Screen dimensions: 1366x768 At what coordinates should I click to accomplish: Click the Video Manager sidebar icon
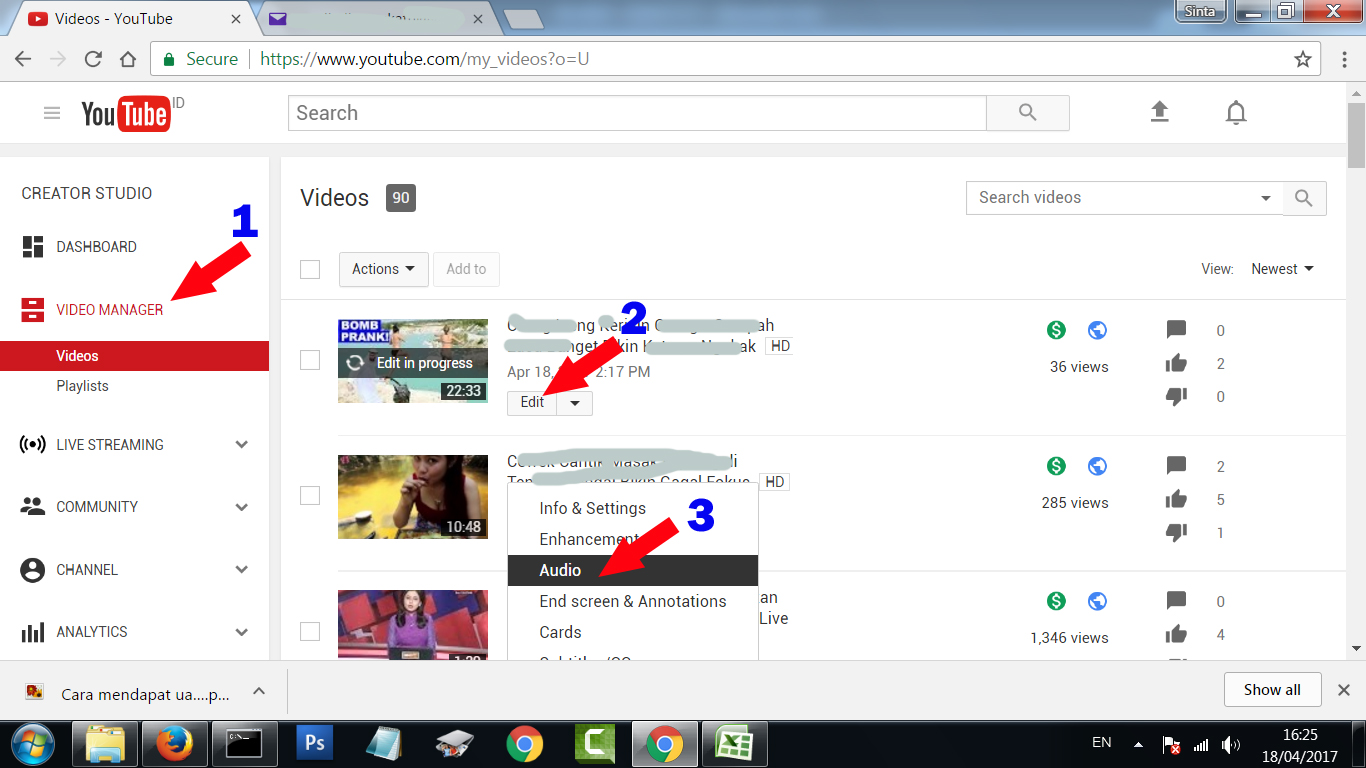33,310
